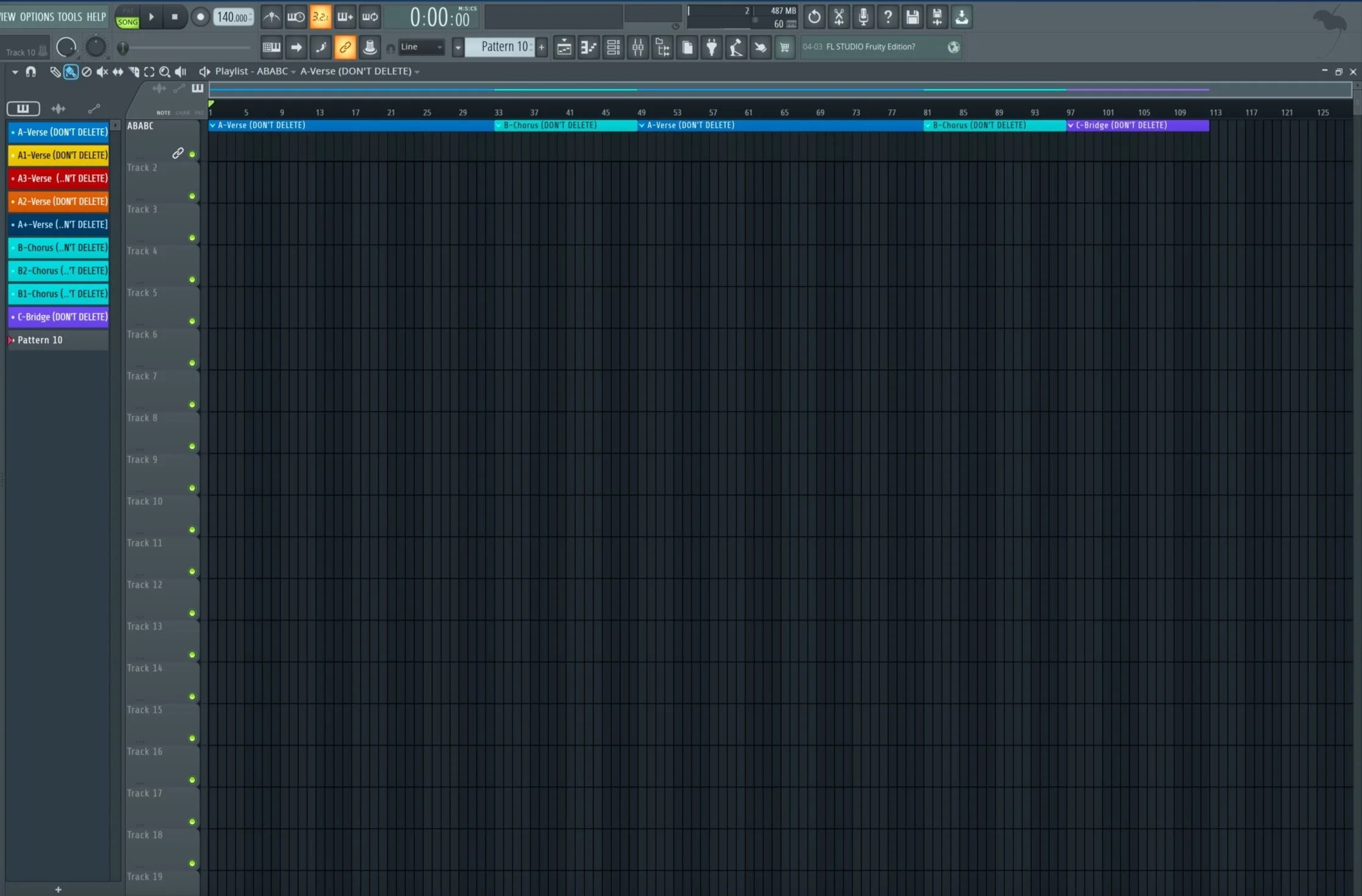Open the OPTIONS menu

pyautogui.click(x=37, y=17)
